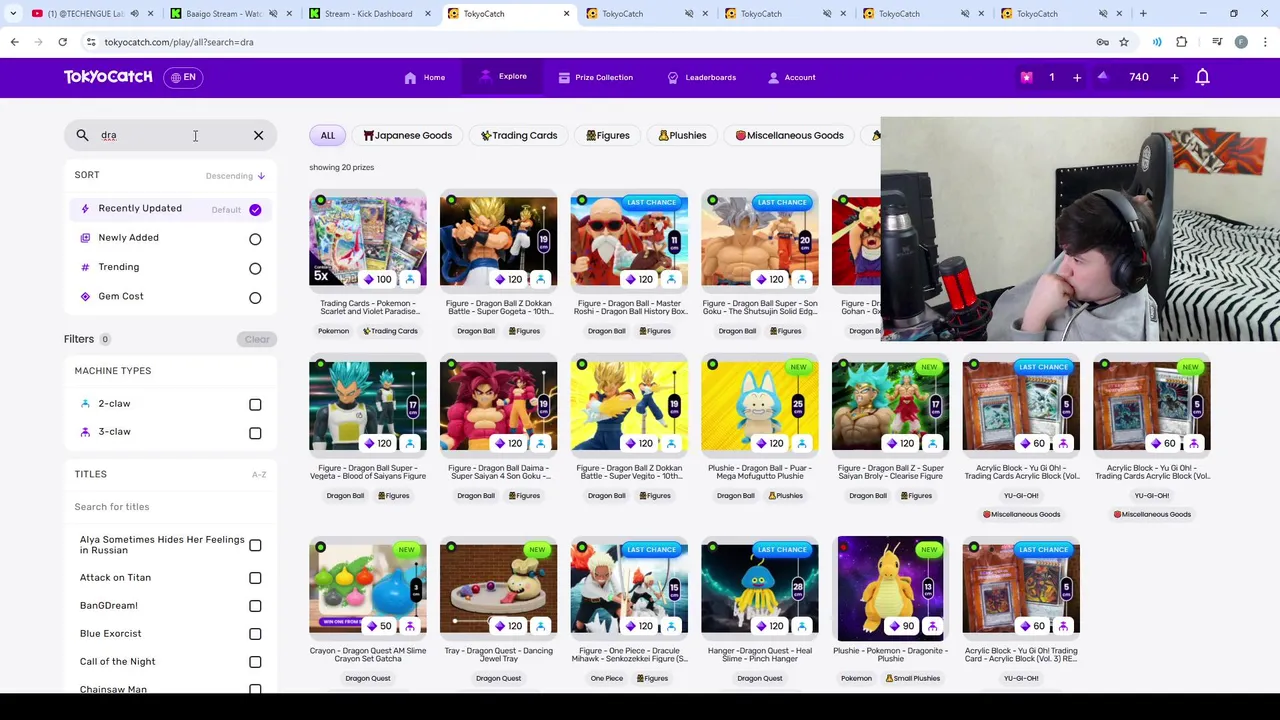
Task: Select Recently Updated sort option
Action: pyautogui.click(x=170, y=209)
